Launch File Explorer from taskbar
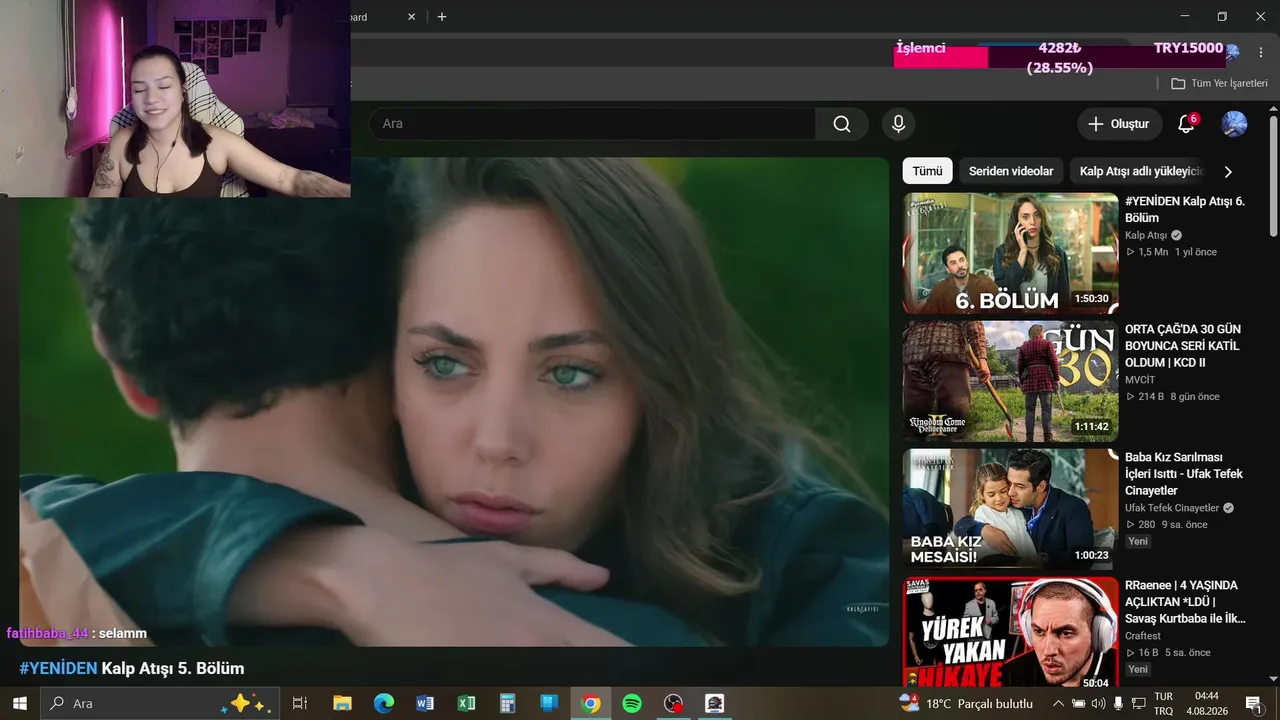 pos(342,703)
